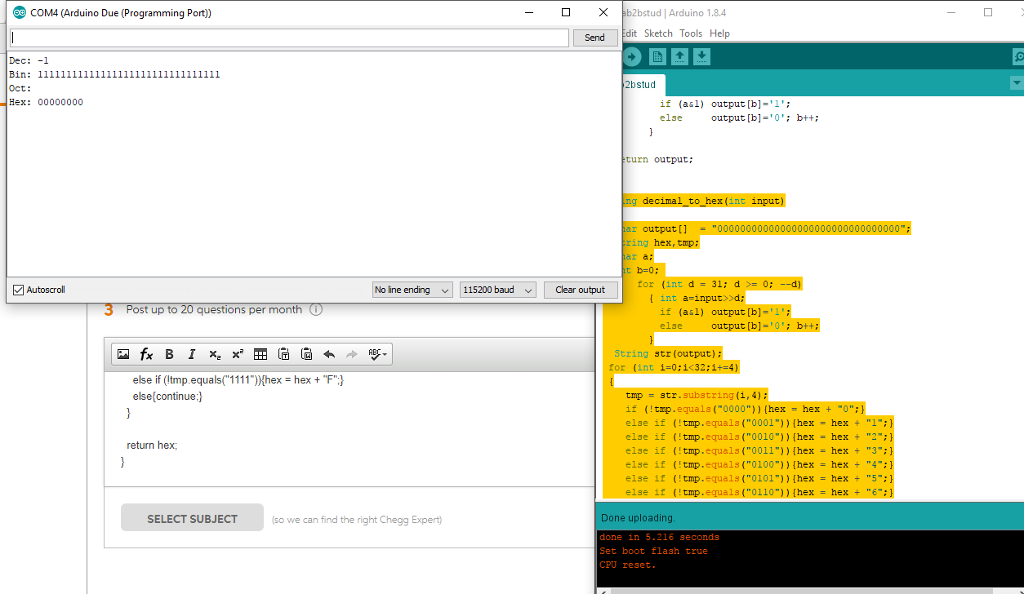Image resolution: width=1024 pixels, height=594 pixels.
Task: Open the No line ending dropdown
Action: (x=412, y=290)
